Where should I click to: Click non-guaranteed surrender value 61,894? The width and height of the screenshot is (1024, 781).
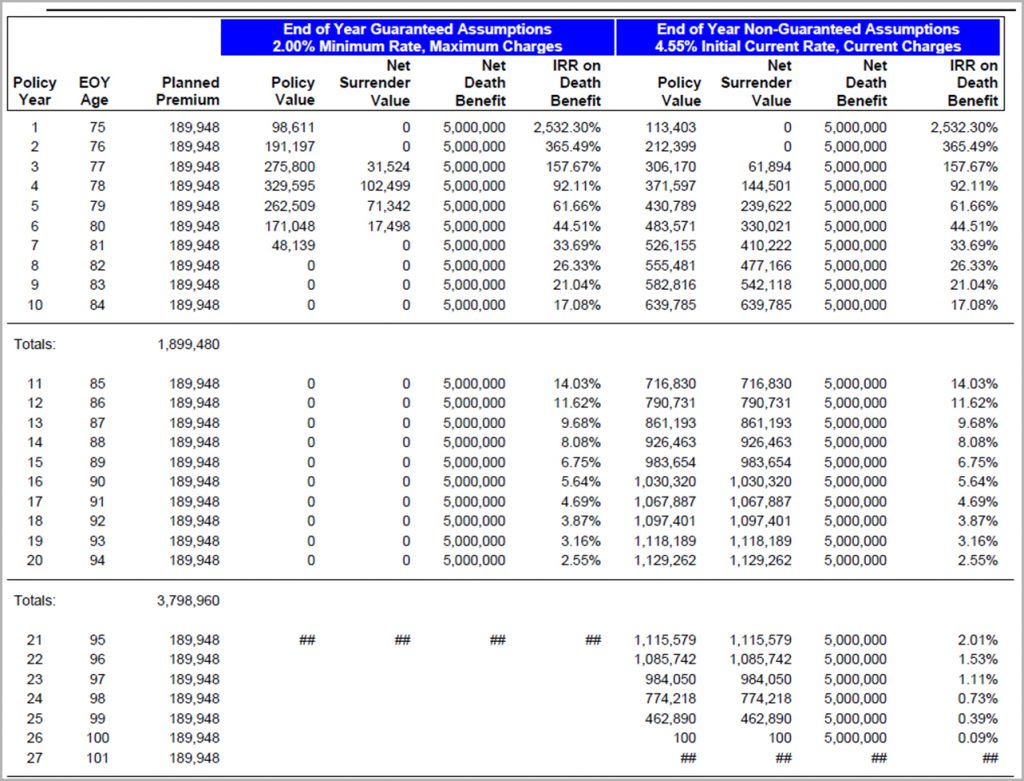pos(770,167)
